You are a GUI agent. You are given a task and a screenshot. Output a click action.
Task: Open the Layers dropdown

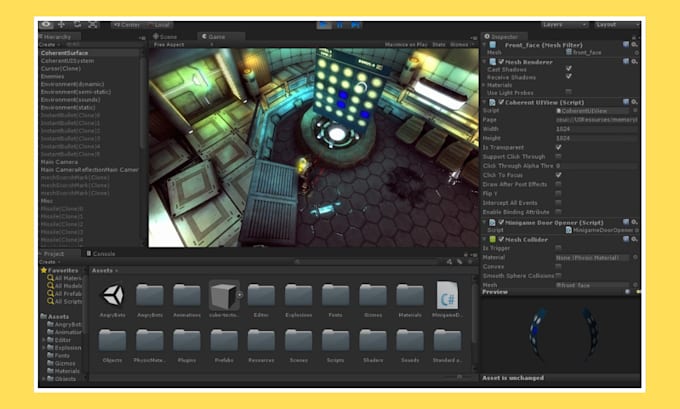(x=564, y=25)
